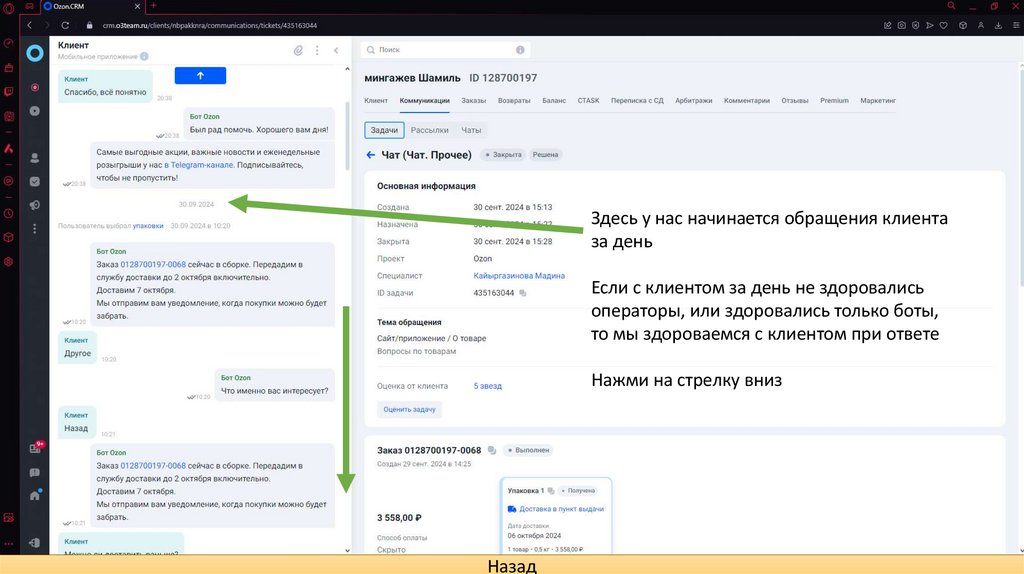Open the extensions cube icon in toolbar
This screenshot has width=1024, height=574.
[963, 25]
